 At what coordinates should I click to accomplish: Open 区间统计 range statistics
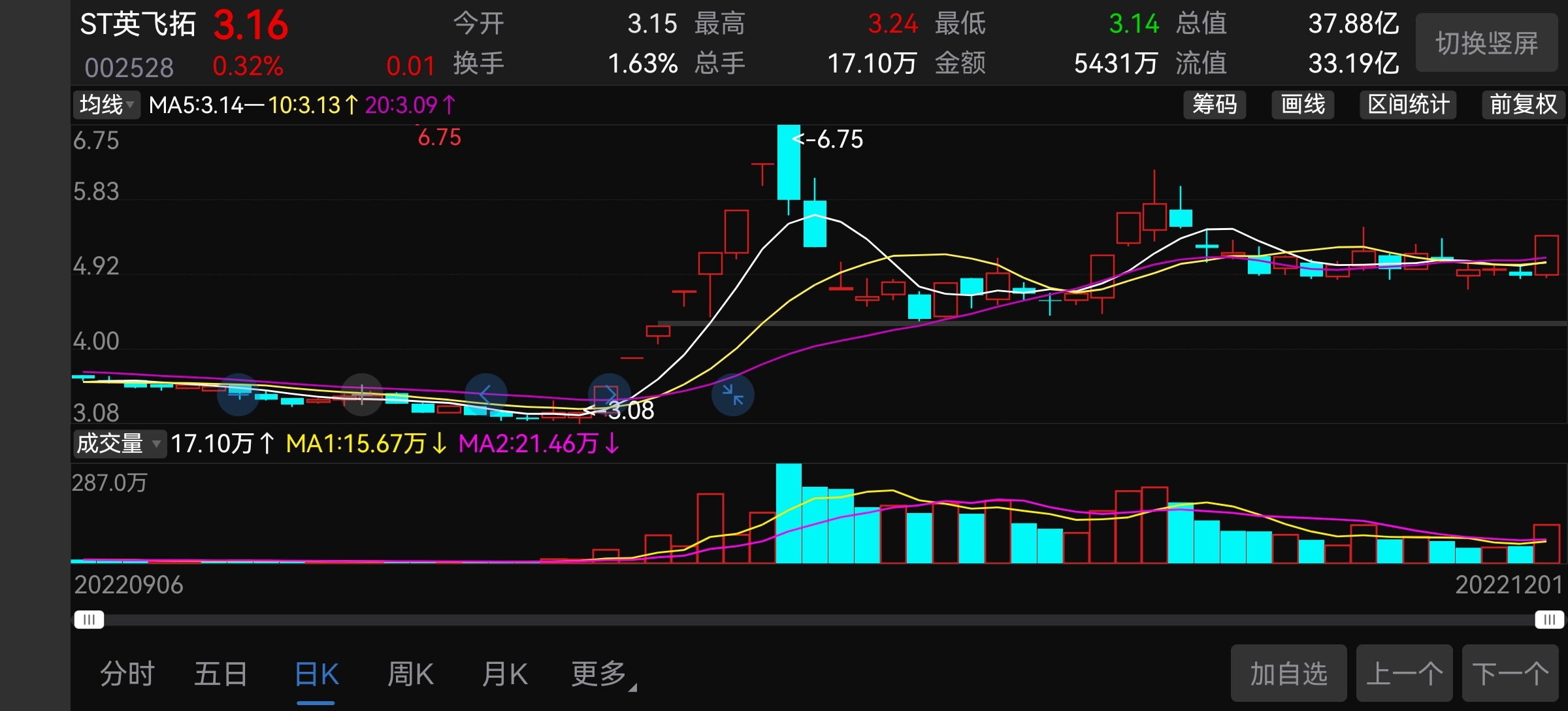pyautogui.click(x=1408, y=105)
